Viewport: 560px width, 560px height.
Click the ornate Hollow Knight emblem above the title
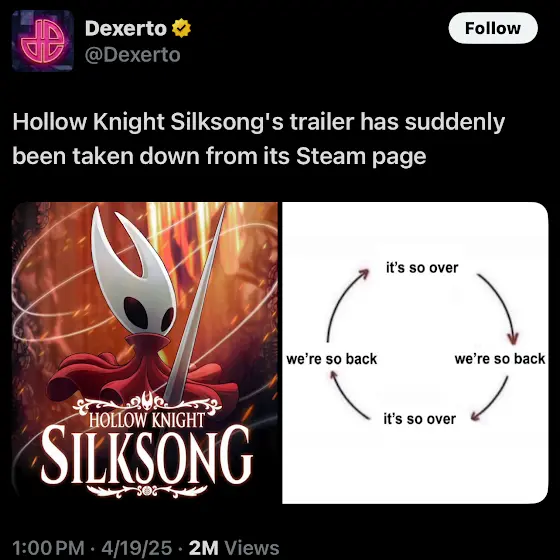(x=147, y=403)
